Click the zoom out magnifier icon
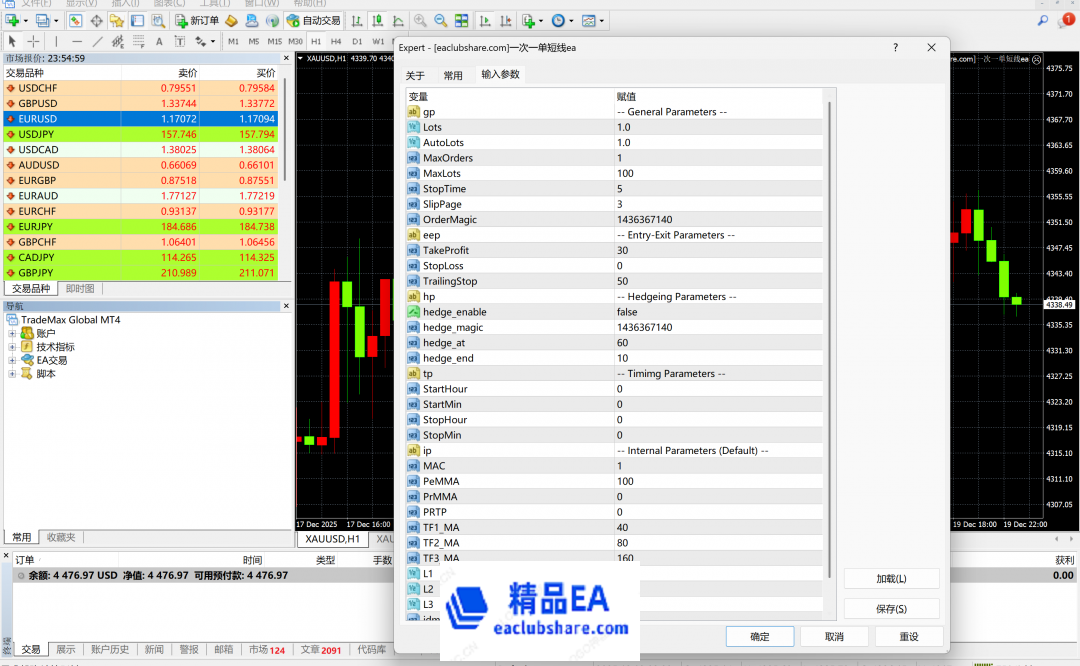1080x666 pixels. tap(440, 20)
